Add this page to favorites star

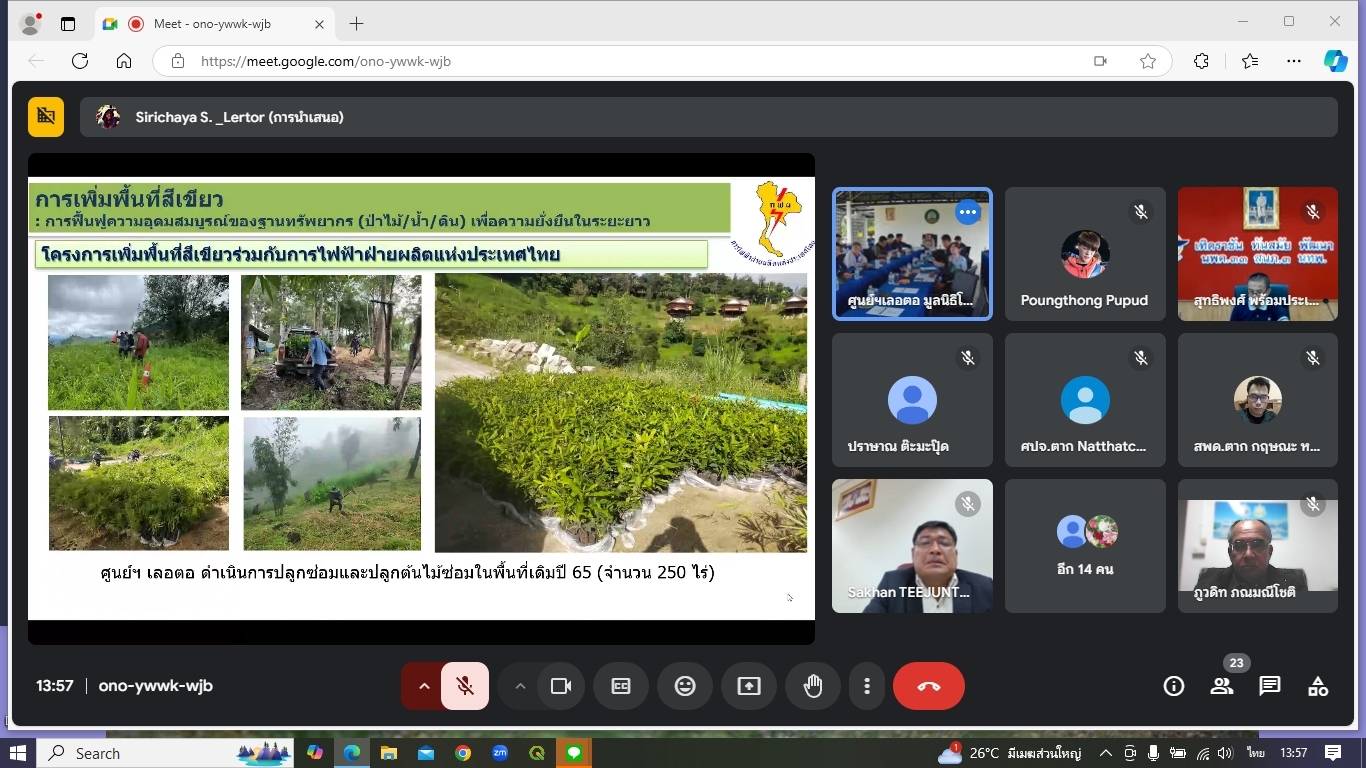click(1148, 61)
